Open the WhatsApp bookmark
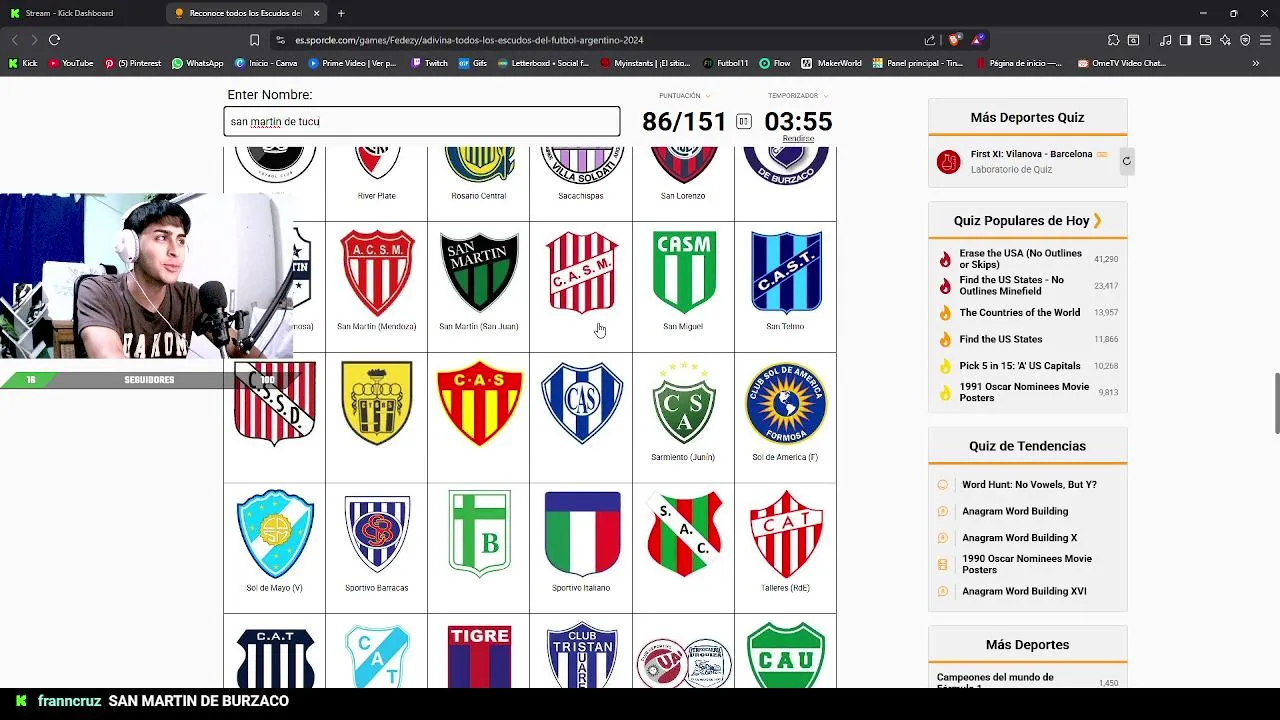The image size is (1280, 720). pos(197,63)
